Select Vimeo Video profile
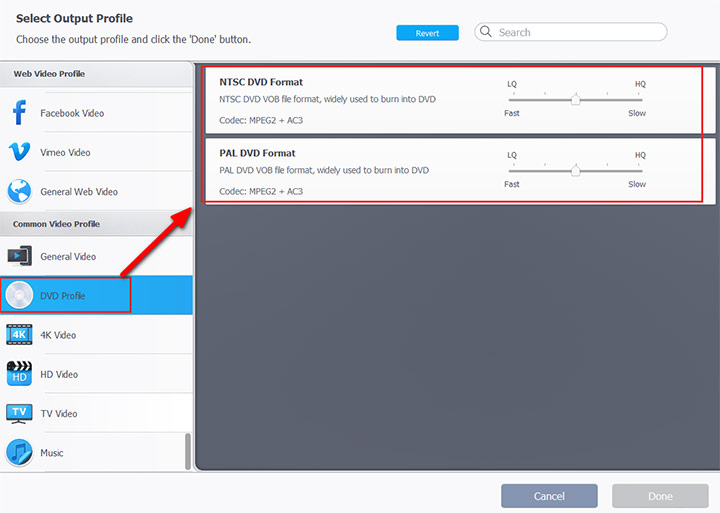 click(96, 152)
